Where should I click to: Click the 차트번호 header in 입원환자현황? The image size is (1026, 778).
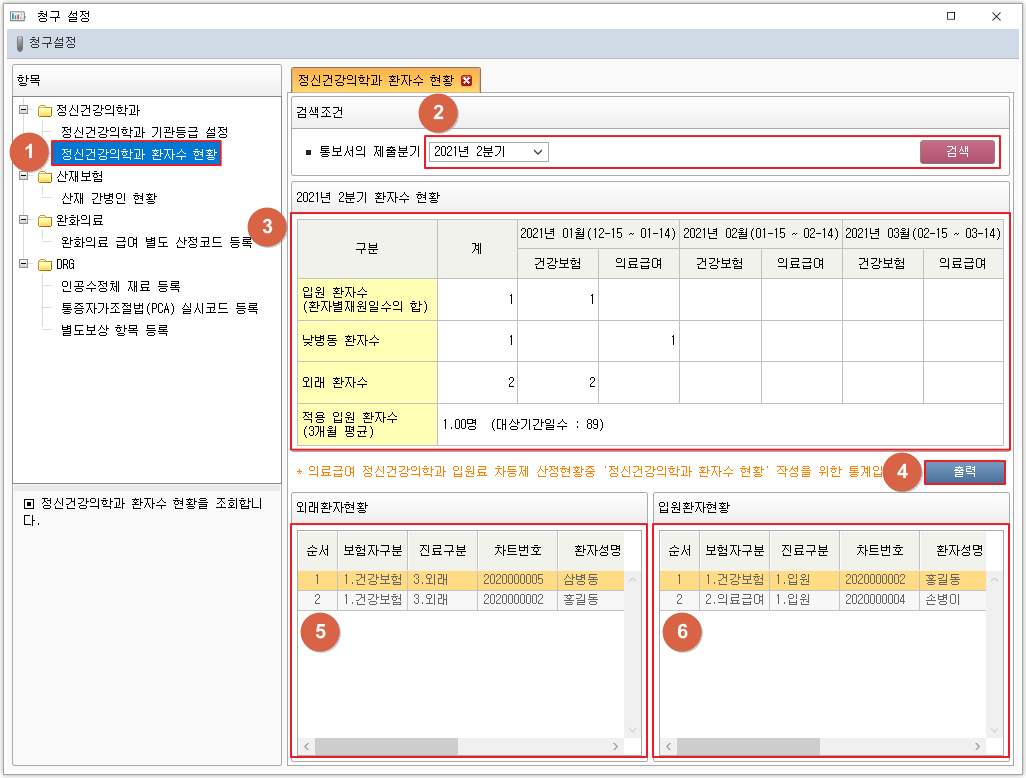(x=874, y=551)
